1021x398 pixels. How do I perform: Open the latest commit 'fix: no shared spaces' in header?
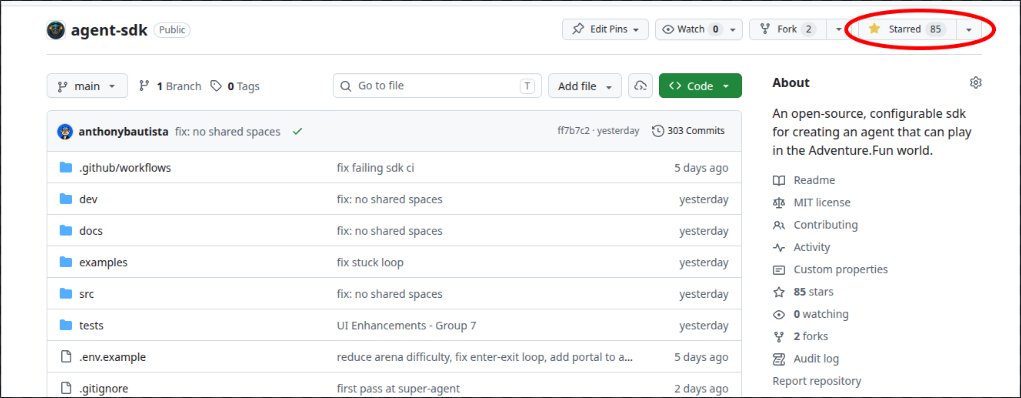coord(228,132)
